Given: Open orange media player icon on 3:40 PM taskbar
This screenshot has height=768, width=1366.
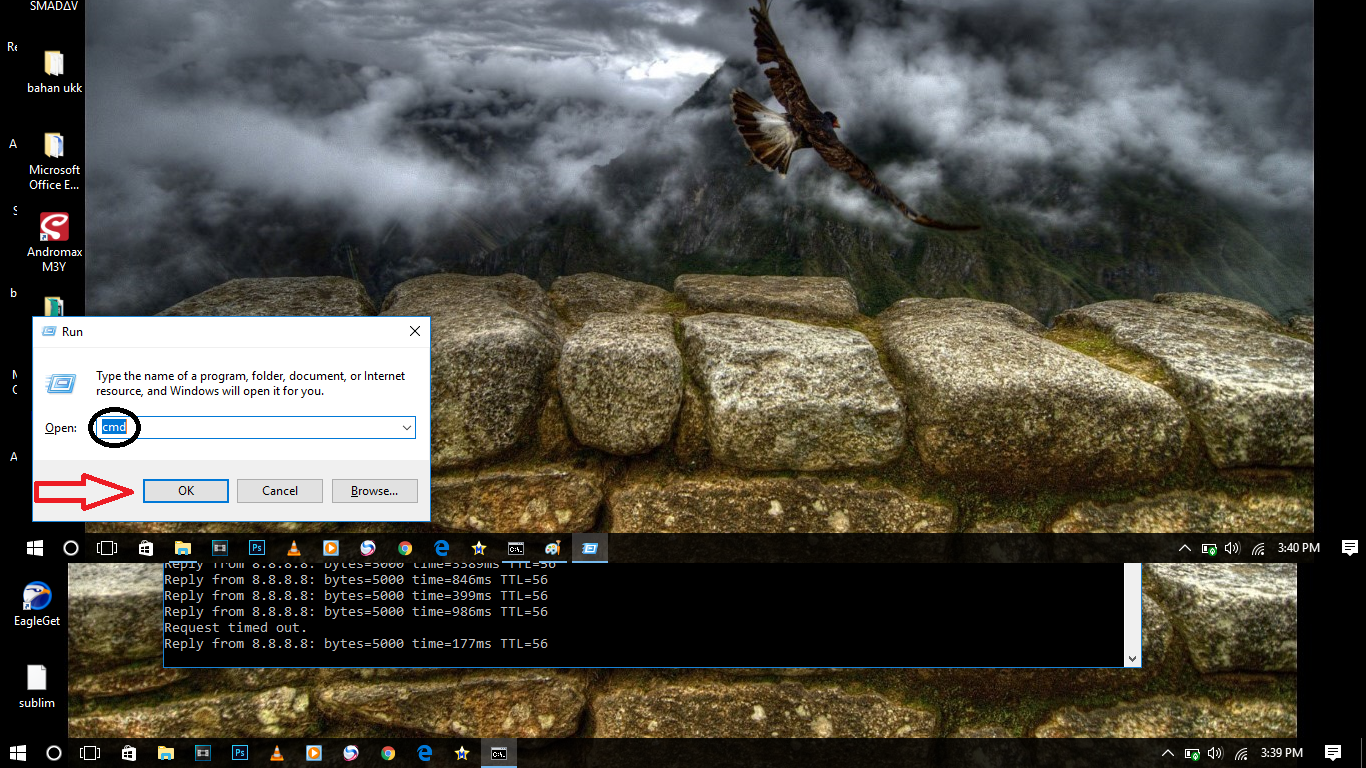Looking at the screenshot, I should point(330,548).
